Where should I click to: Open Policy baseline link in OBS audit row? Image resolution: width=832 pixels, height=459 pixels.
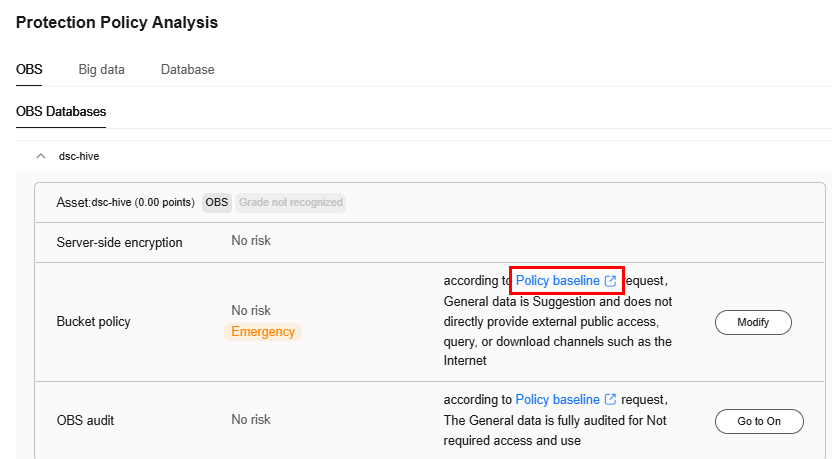558,399
